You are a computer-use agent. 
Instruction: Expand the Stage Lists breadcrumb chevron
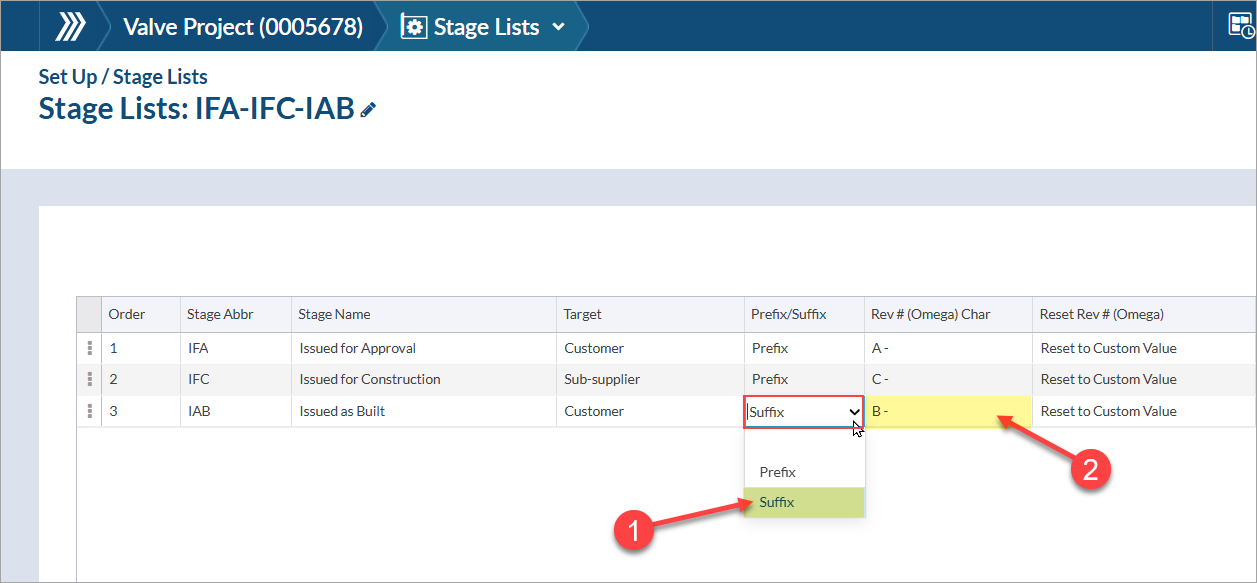pos(558,27)
